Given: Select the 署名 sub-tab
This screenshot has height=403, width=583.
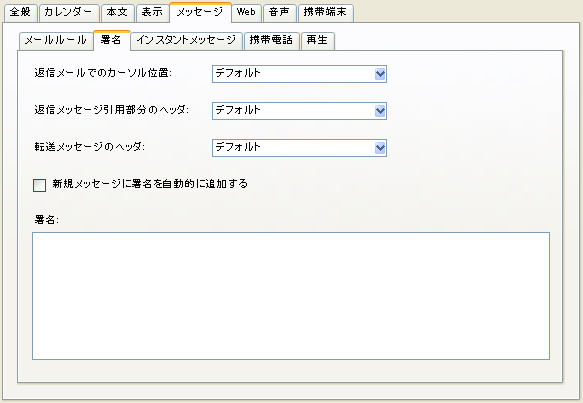Looking at the screenshot, I should [x=112, y=40].
